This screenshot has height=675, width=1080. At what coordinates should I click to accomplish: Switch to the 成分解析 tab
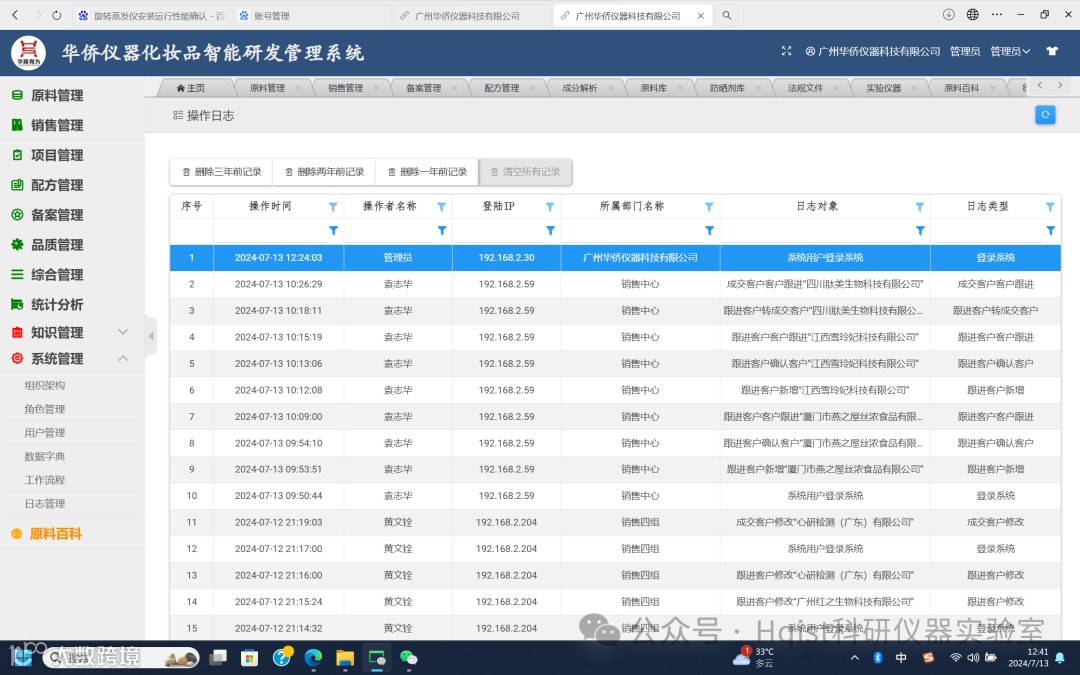click(x=579, y=88)
